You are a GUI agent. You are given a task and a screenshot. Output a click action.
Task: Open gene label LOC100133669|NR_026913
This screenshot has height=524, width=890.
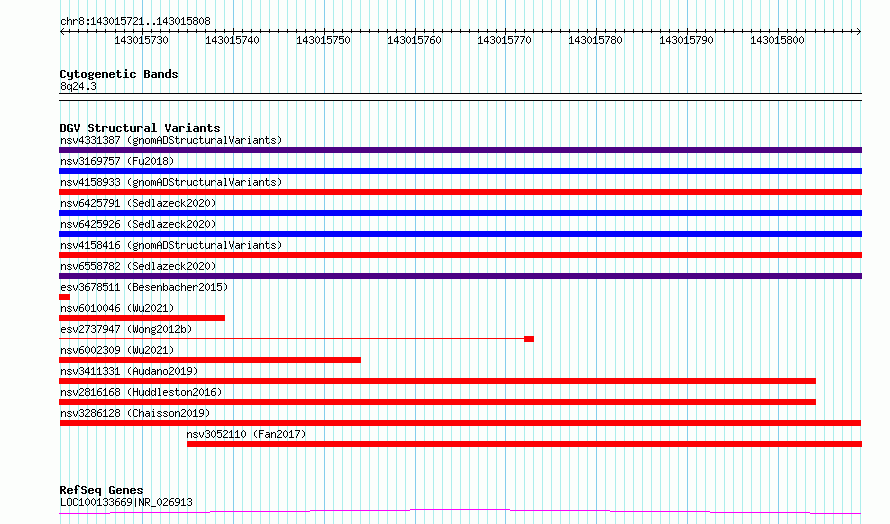126,502
